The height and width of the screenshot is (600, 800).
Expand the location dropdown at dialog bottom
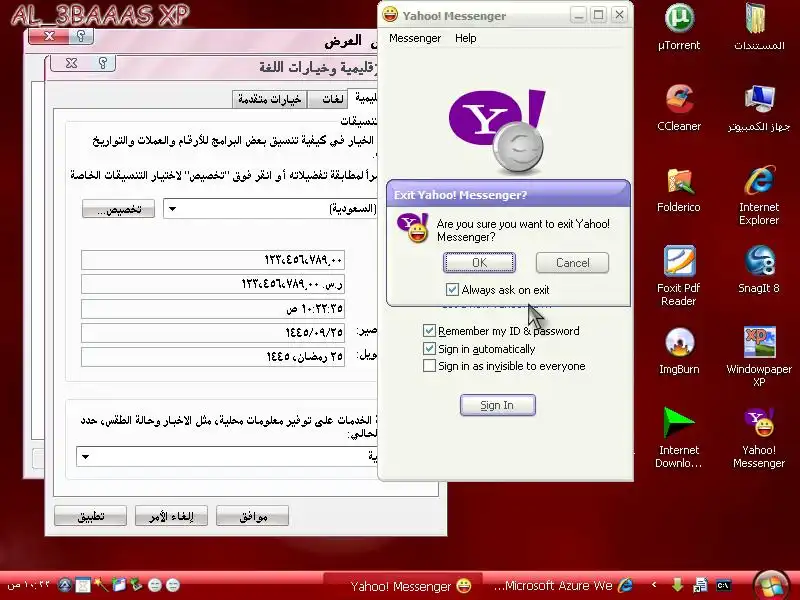click(x=86, y=457)
